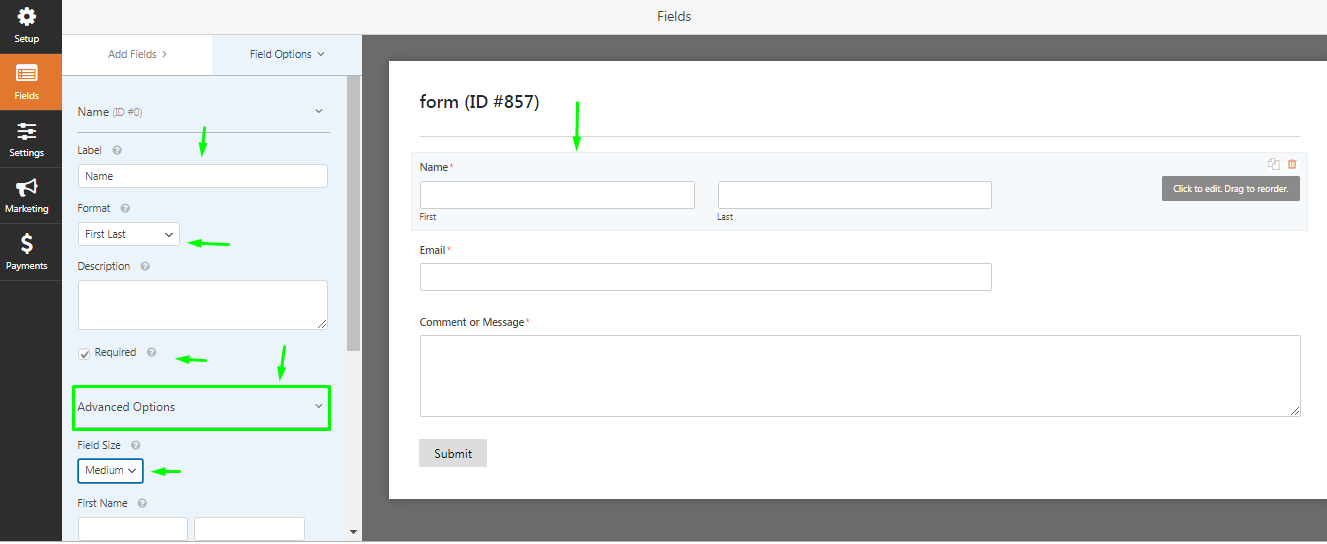Click help icon next to Label
Image resolution: width=1327 pixels, height=544 pixels.
[117, 150]
